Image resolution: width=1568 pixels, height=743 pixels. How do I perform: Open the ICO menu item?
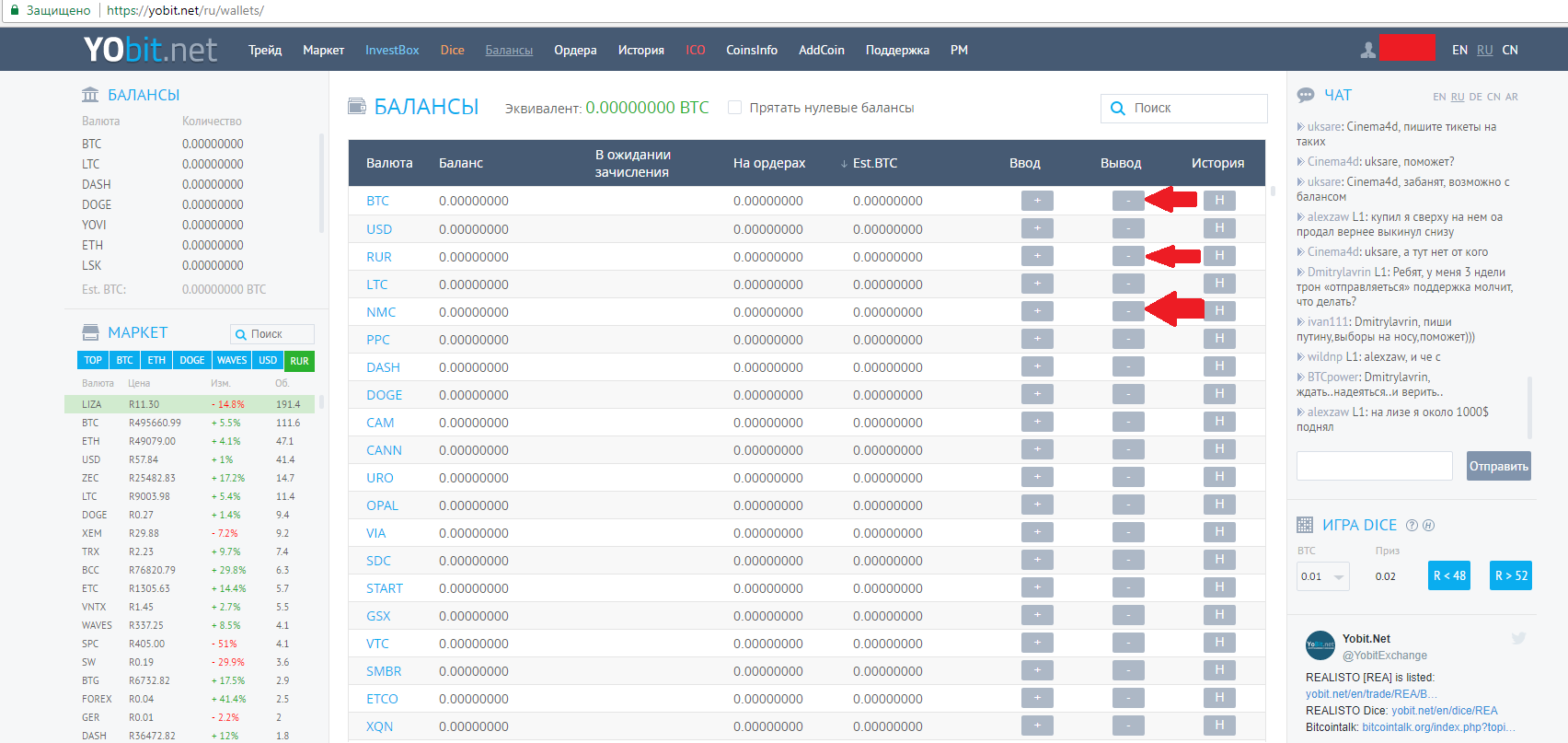click(696, 50)
